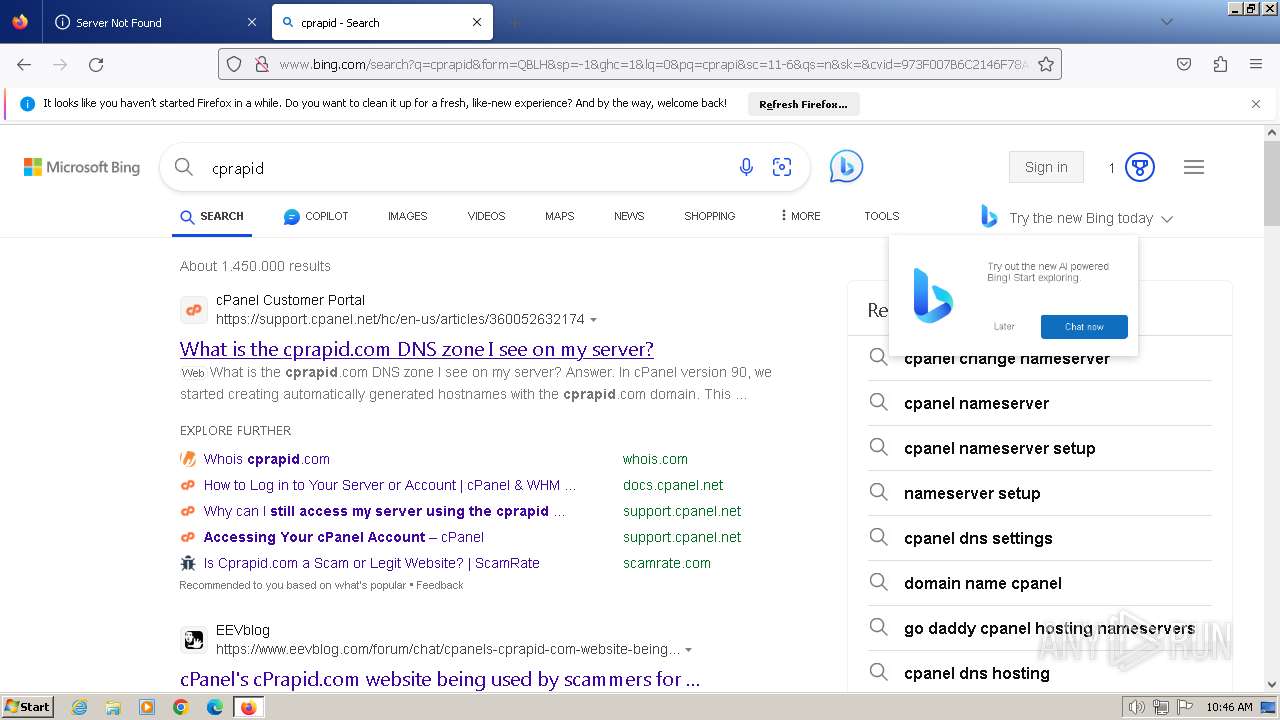Screen dimensions: 1280x720
Task: Click Feedback under Explore Further
Action: (x=440, y=585)
